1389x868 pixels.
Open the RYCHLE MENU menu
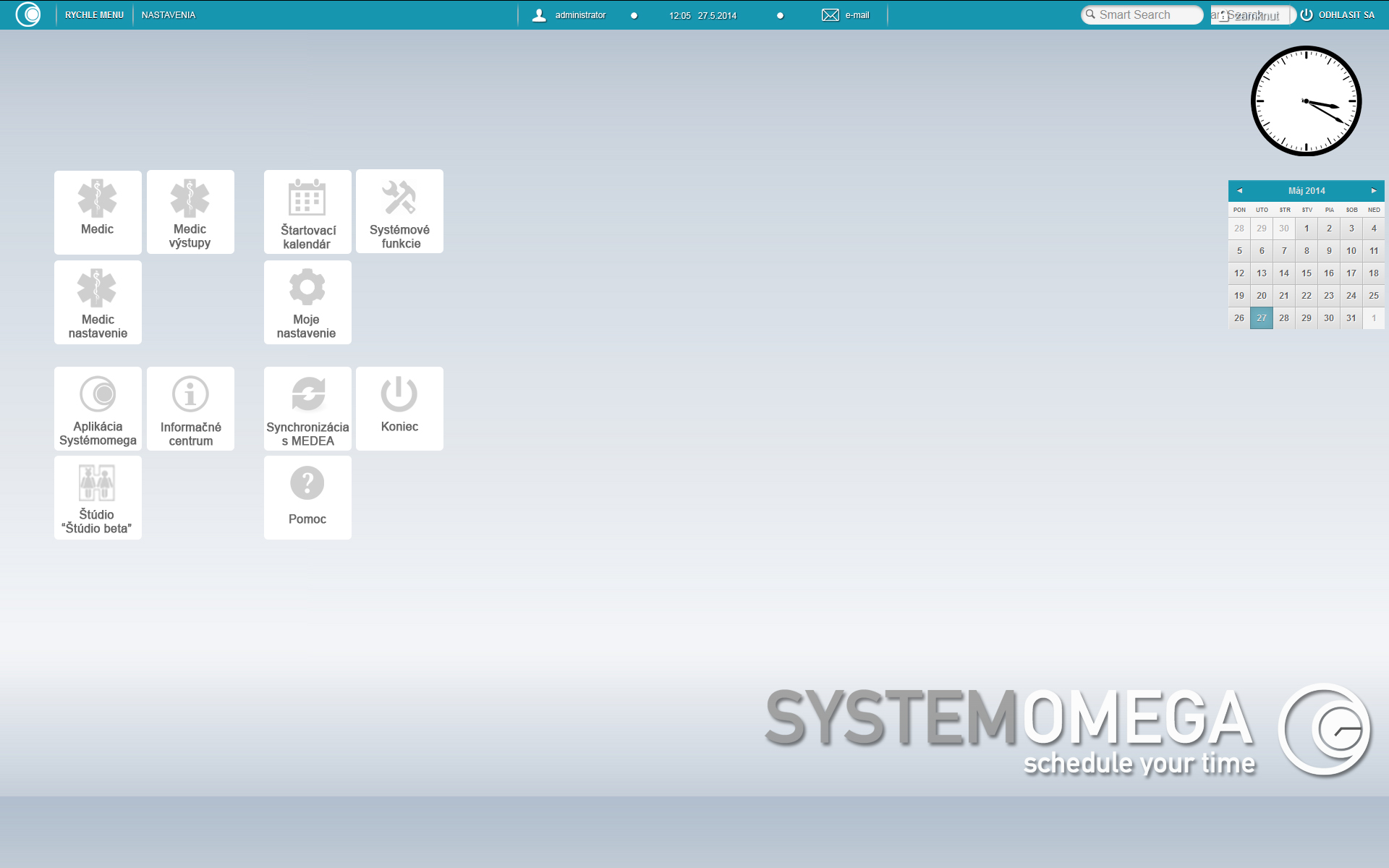94,15
